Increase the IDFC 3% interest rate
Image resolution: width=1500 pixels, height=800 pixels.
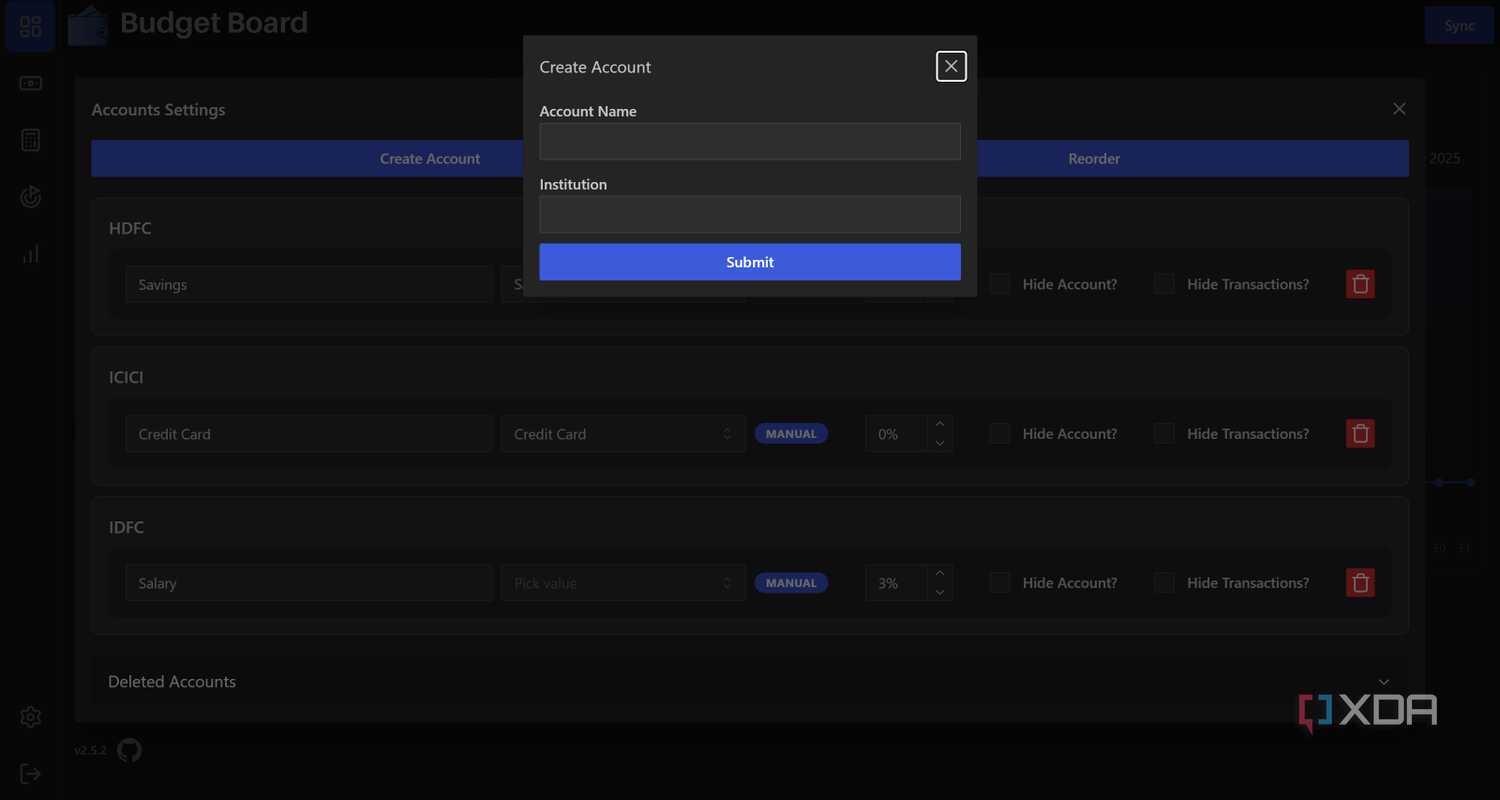click(939, 574)
